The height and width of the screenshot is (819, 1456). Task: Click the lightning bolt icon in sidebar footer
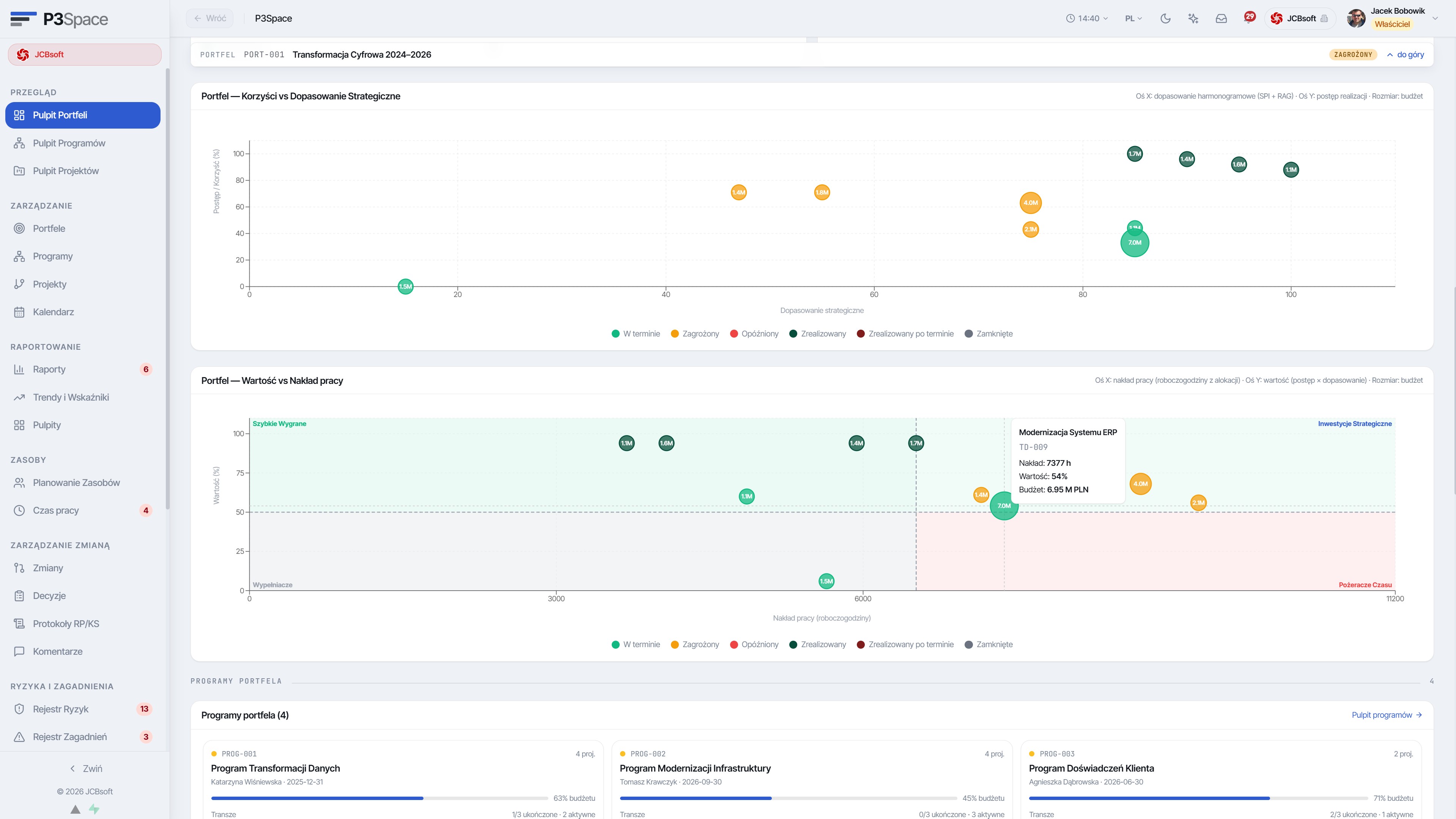pyautogui.click(x=94, y=809)
